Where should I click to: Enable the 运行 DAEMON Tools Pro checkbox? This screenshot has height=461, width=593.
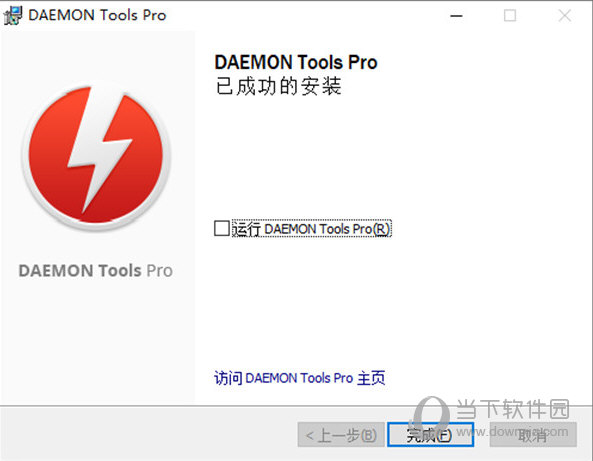click(x=222, y=228)
